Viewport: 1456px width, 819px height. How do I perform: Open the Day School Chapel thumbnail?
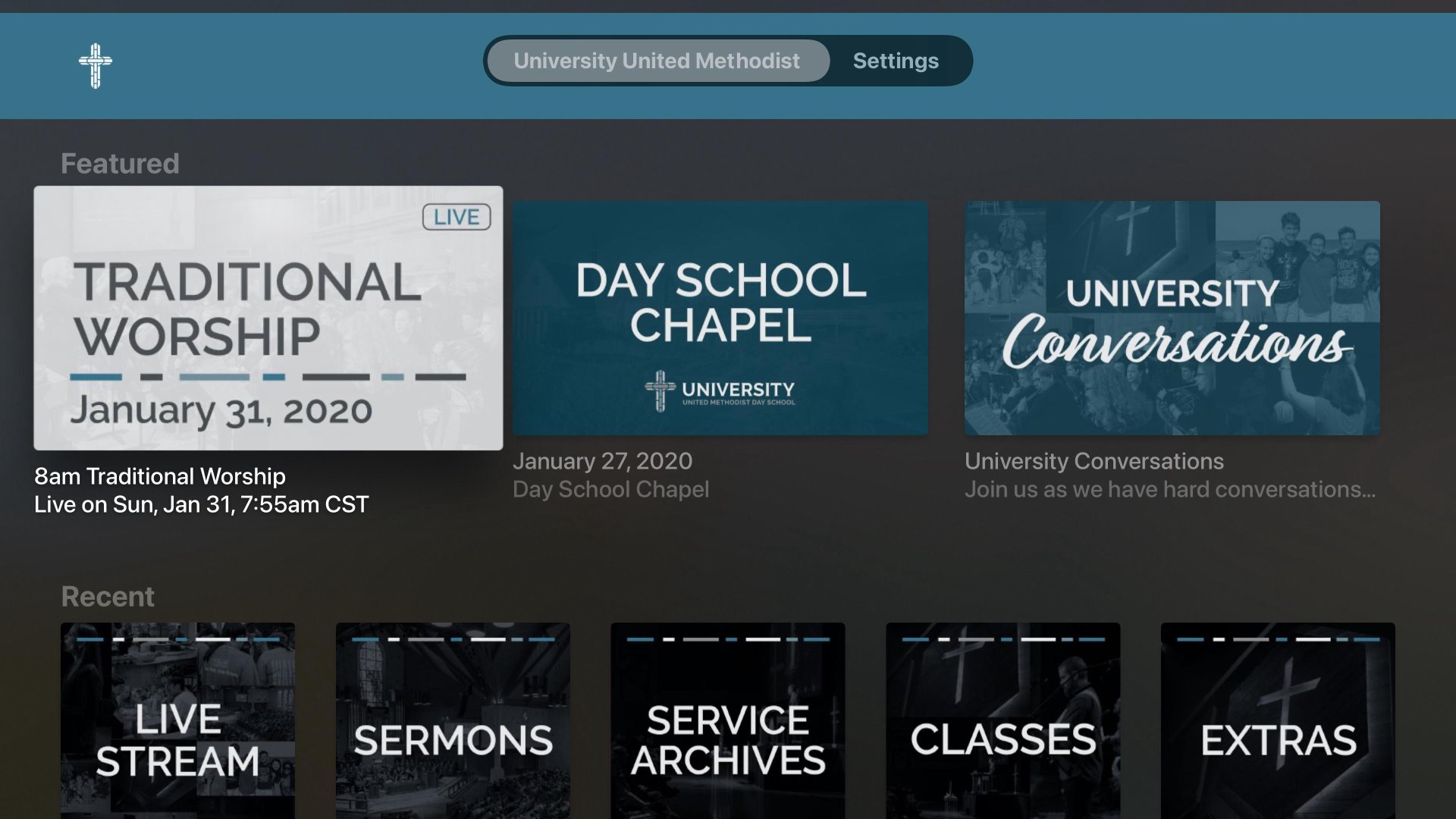[720, 318]
